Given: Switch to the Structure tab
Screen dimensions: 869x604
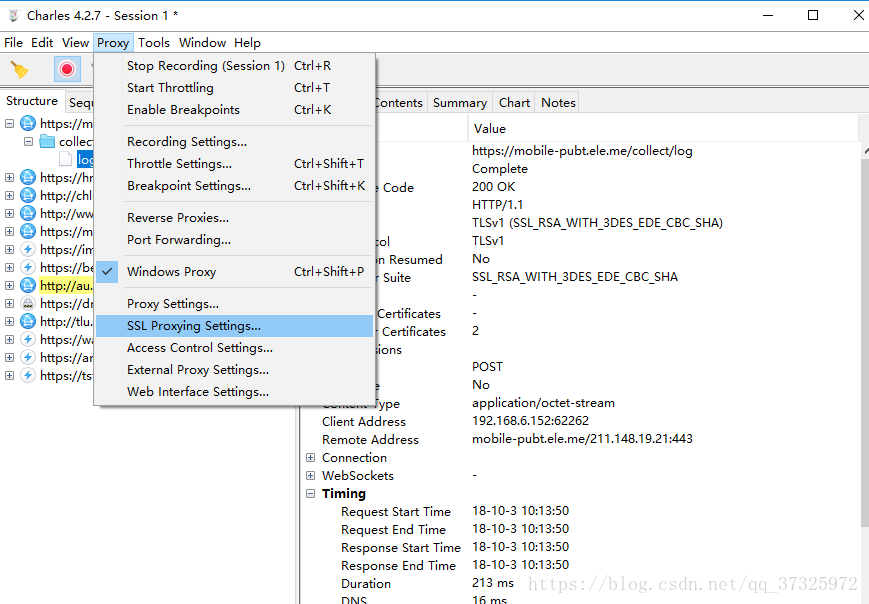Looking at the screenshot, I should point(32,101).
